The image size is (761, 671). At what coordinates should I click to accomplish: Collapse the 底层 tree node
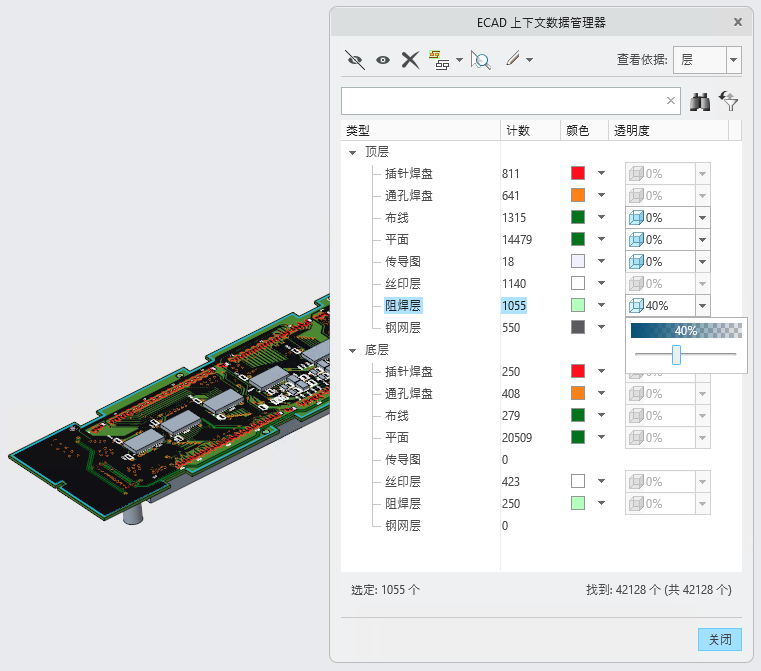(x=352, y=350)
